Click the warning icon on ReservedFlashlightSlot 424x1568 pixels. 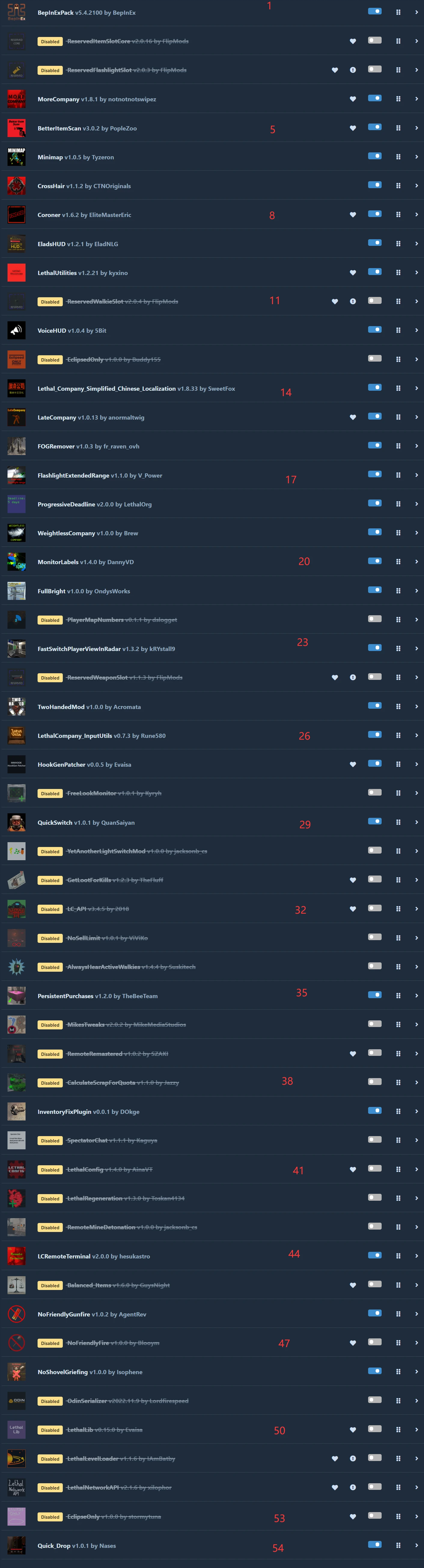[353, 70]
